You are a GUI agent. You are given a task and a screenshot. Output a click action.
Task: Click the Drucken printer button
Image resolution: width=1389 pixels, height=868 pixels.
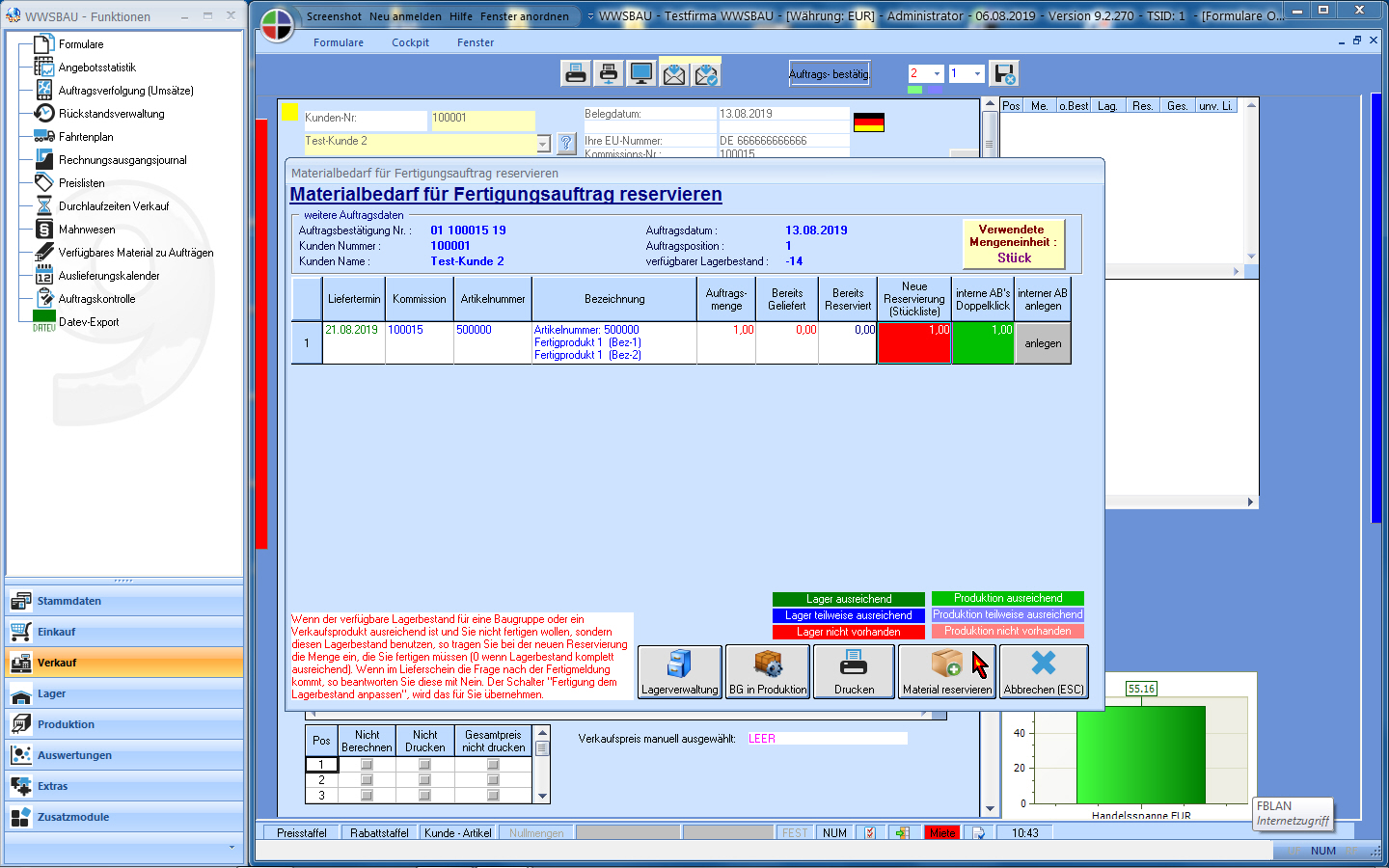point(854,672)
